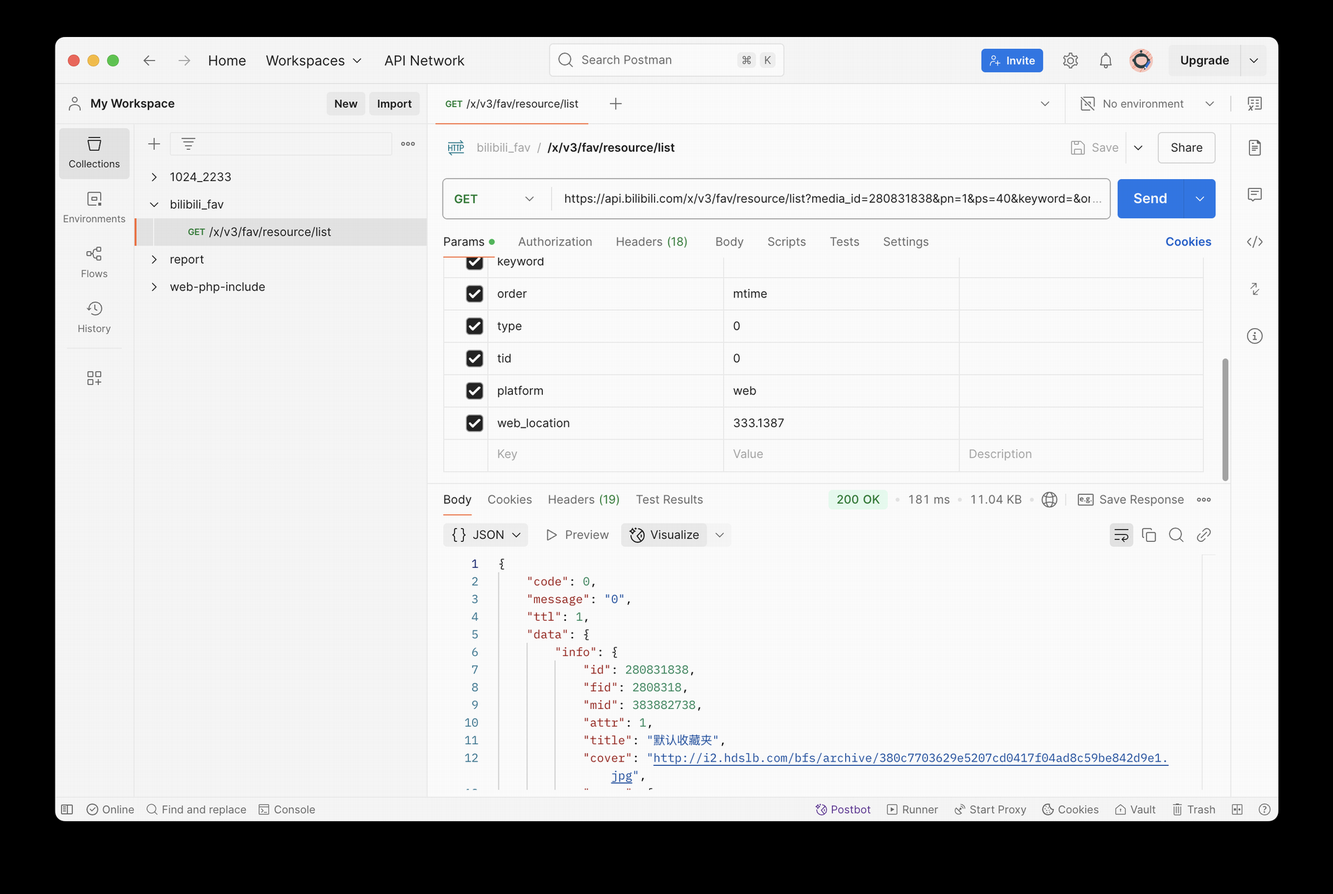Open the Test Results response tab
Screen dimensions: 1333x894
pyautogui.click(x=669, y=499)
